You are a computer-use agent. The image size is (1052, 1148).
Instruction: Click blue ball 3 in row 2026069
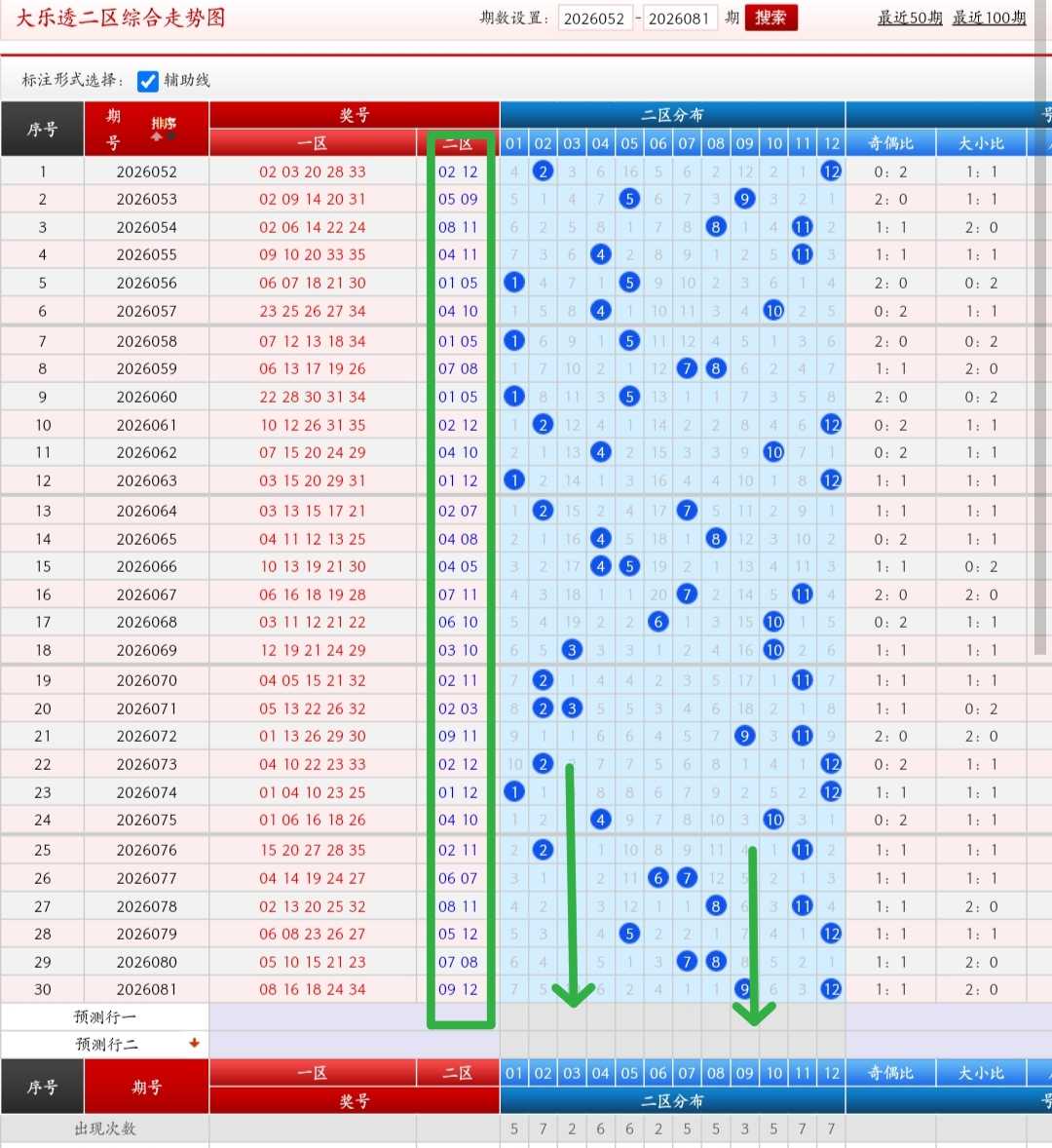(x=572, y=650)
